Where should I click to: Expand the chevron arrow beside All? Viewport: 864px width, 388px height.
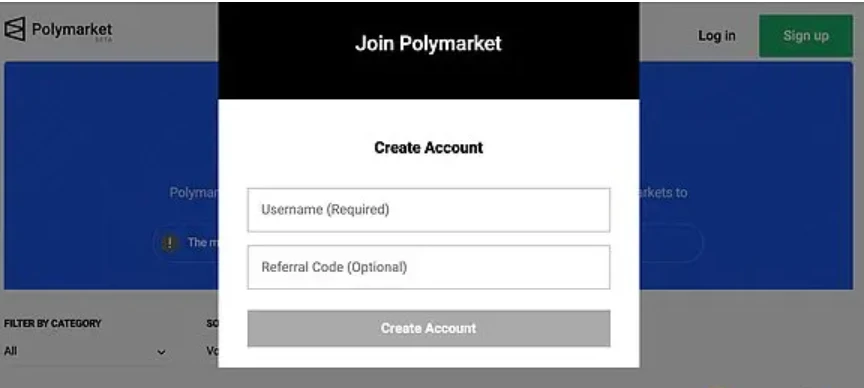click(161, 352)
